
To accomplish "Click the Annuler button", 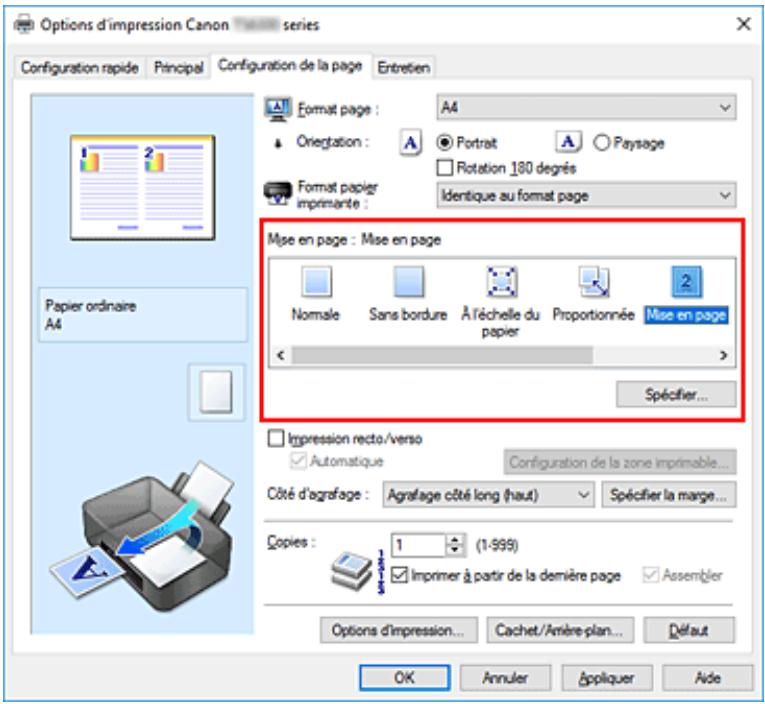I will 505,678.
